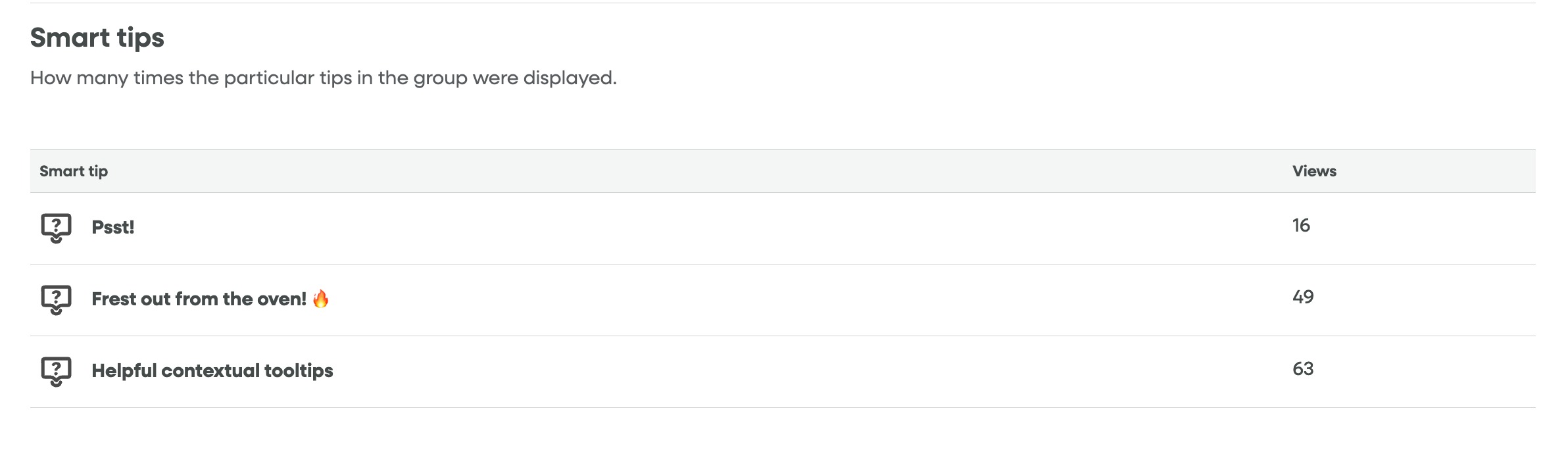
Task: Sort by the Views column header
Action: [x=1314, y=171]
